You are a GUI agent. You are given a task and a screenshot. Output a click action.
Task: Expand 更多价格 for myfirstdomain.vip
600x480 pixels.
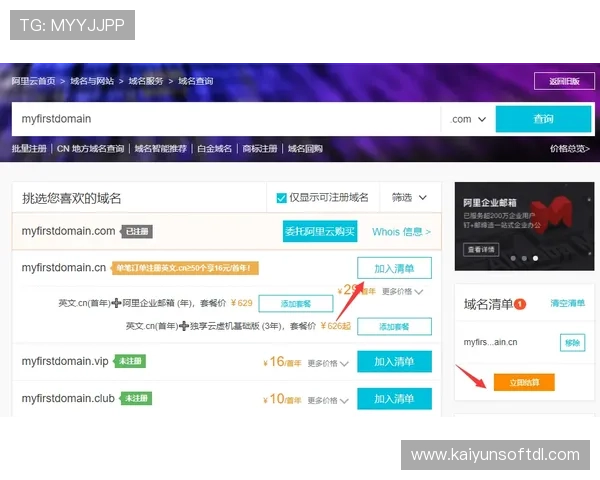tap(328, 363)
